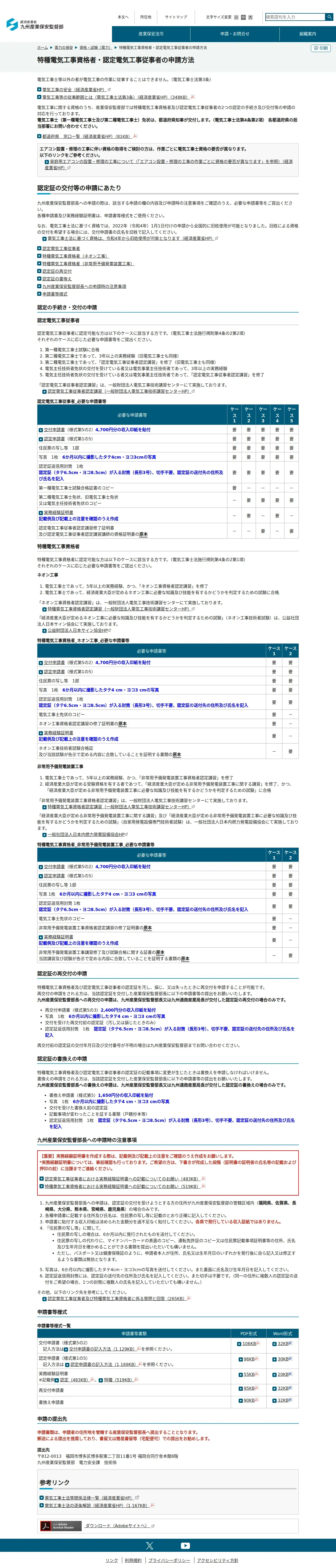Open the footer リンク page
This screenshot has height=1568, width=336.
111,1560
